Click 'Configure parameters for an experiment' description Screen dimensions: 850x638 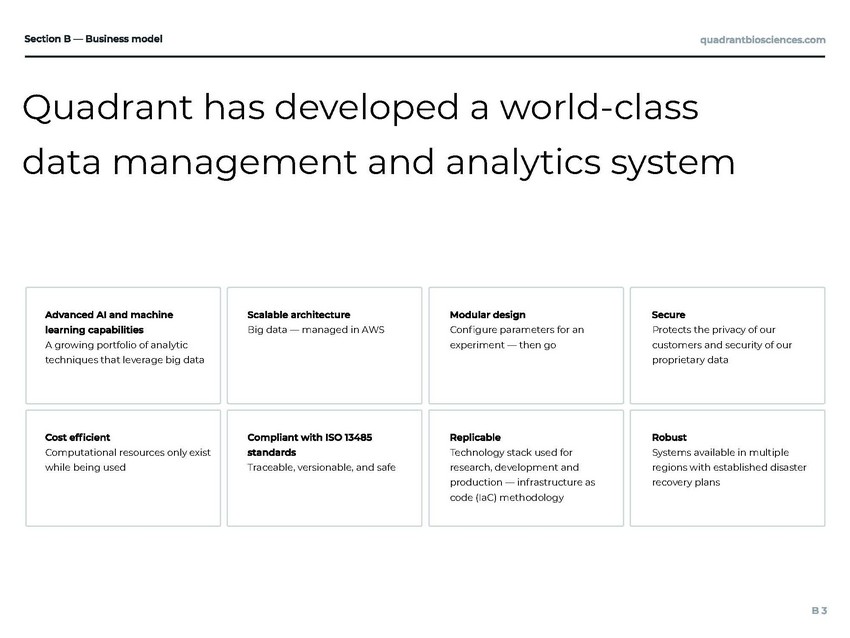point(517,337)
